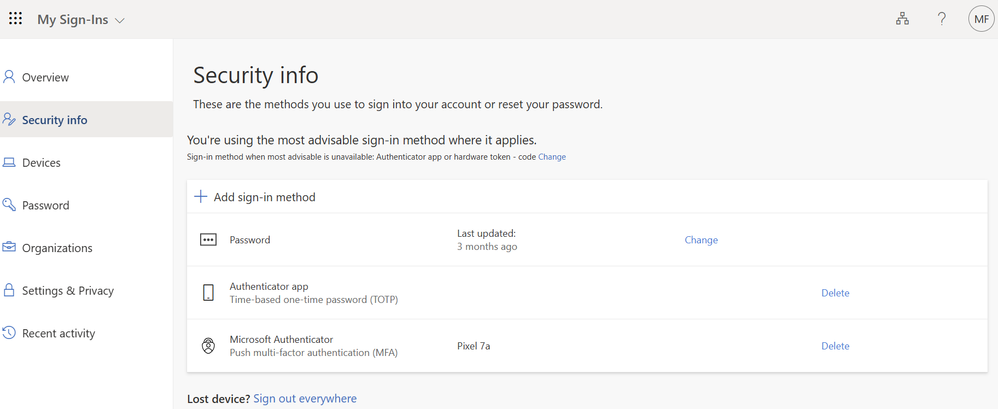Click the Sign out everywhere link

click(305, 399)
